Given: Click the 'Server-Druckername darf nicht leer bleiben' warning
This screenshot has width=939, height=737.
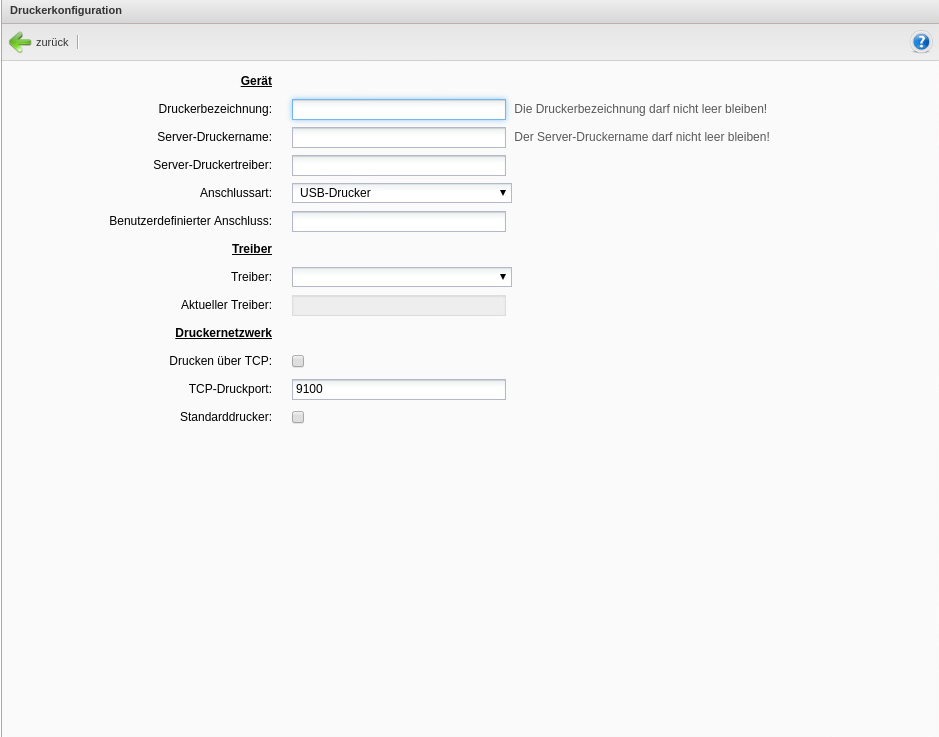Looking at the screenshot, I should tap(641, 137).
